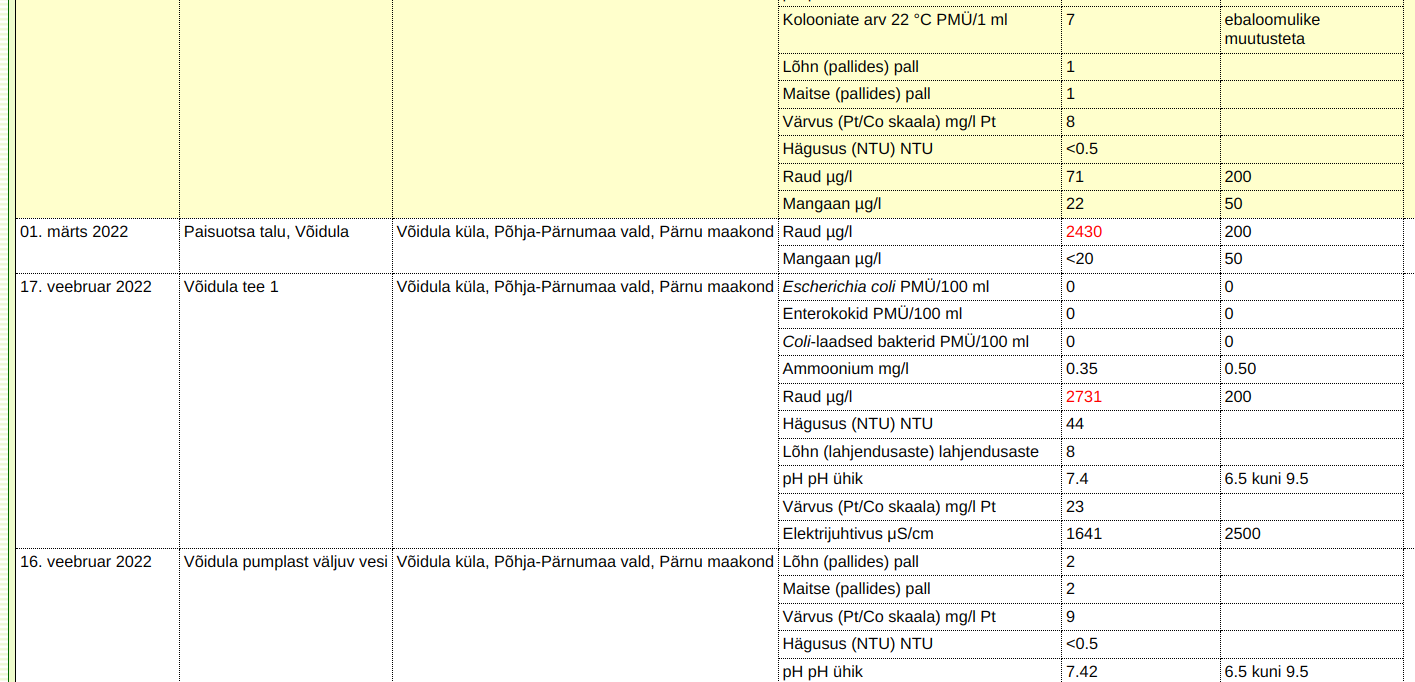This screenshot has height=682, width=1415.
Task: Click 'Coli-laadsed bakterid PMÜ/100 ml' parameter
Action: 920,342
